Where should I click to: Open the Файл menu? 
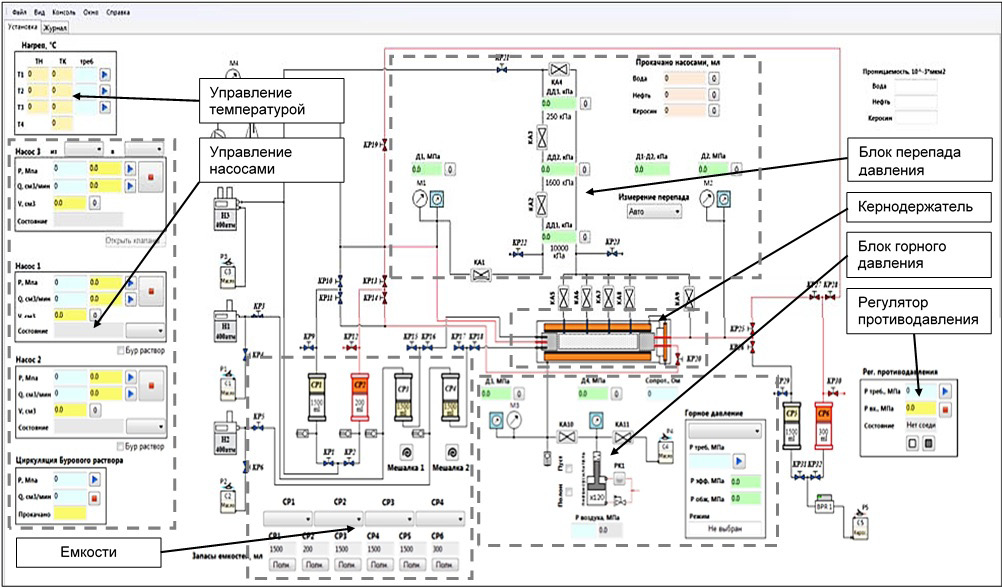tap(18, 12)
